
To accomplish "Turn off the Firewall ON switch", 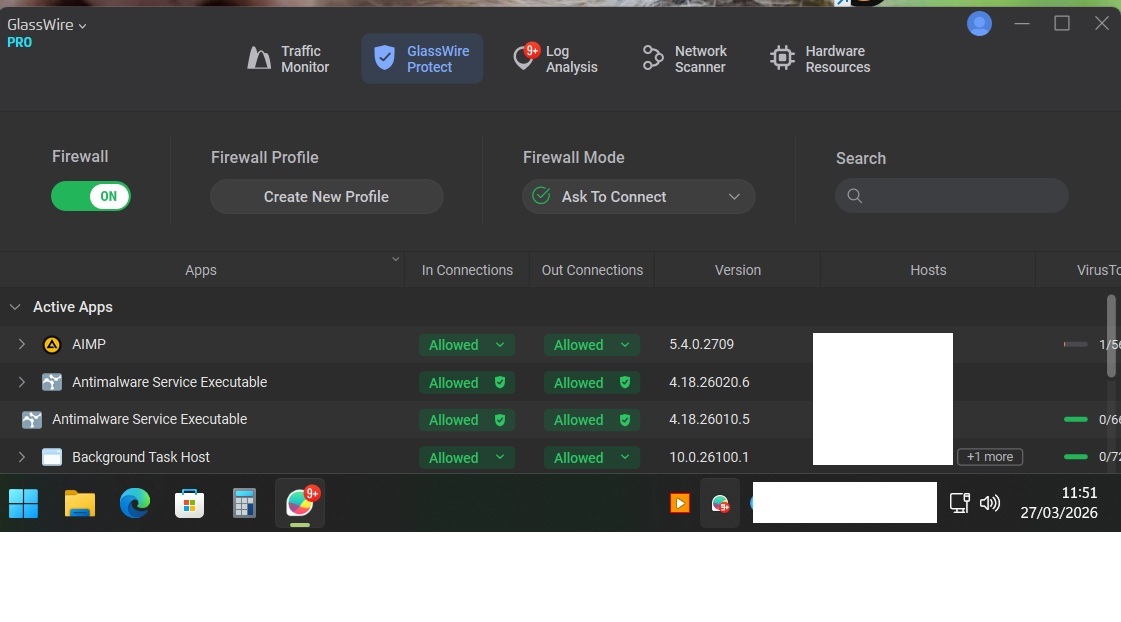I will click(x=91, y=197).
